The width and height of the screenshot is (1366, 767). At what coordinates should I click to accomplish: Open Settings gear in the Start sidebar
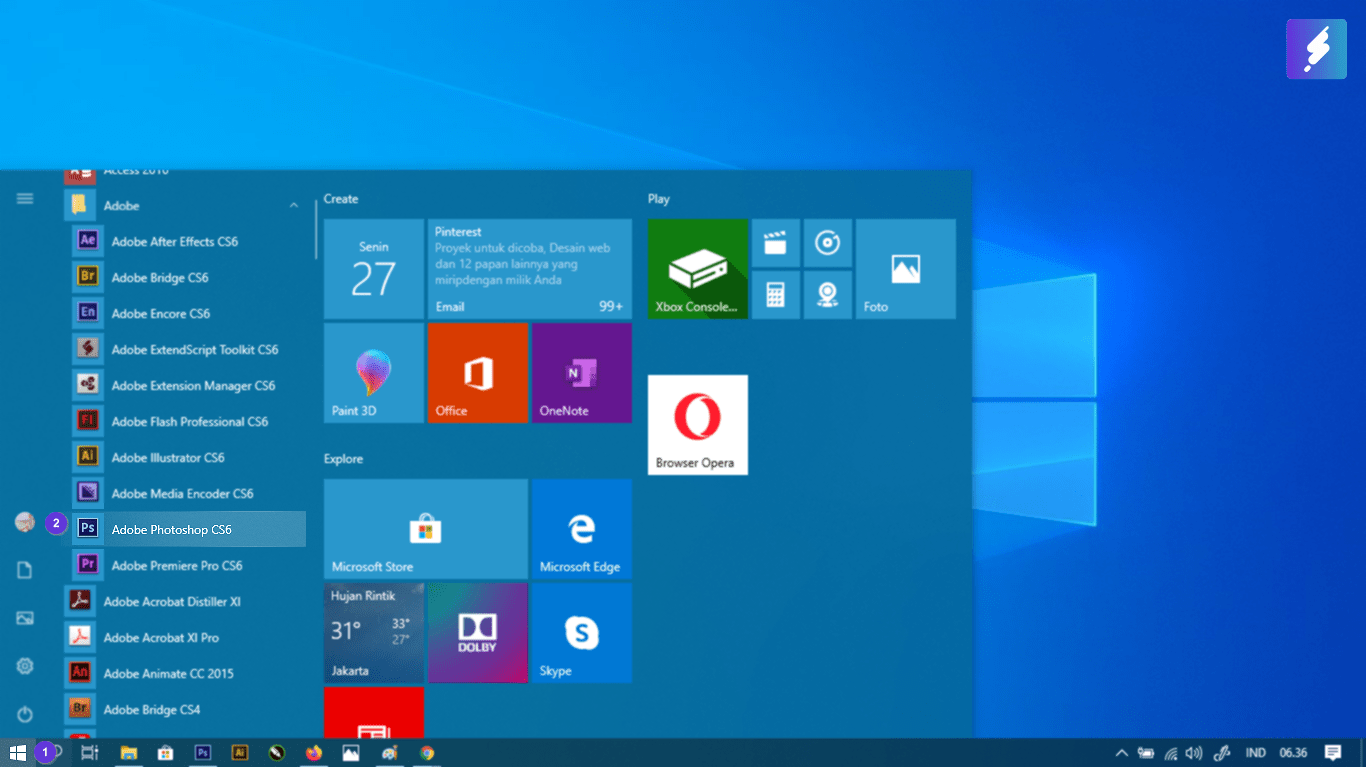25,666
